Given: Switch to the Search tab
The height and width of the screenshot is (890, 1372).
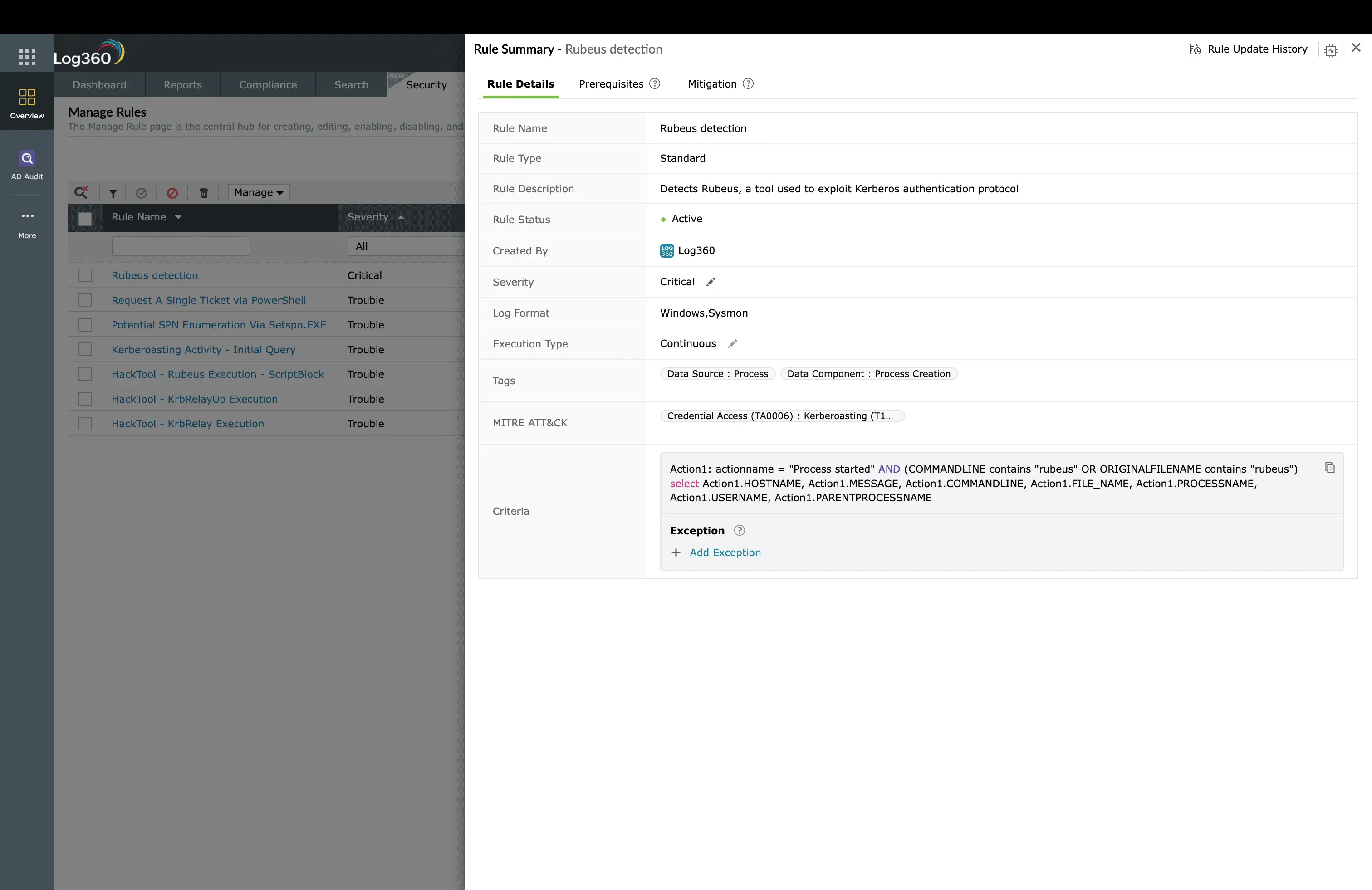Looking at the screenshot, I should coord(351,85).
